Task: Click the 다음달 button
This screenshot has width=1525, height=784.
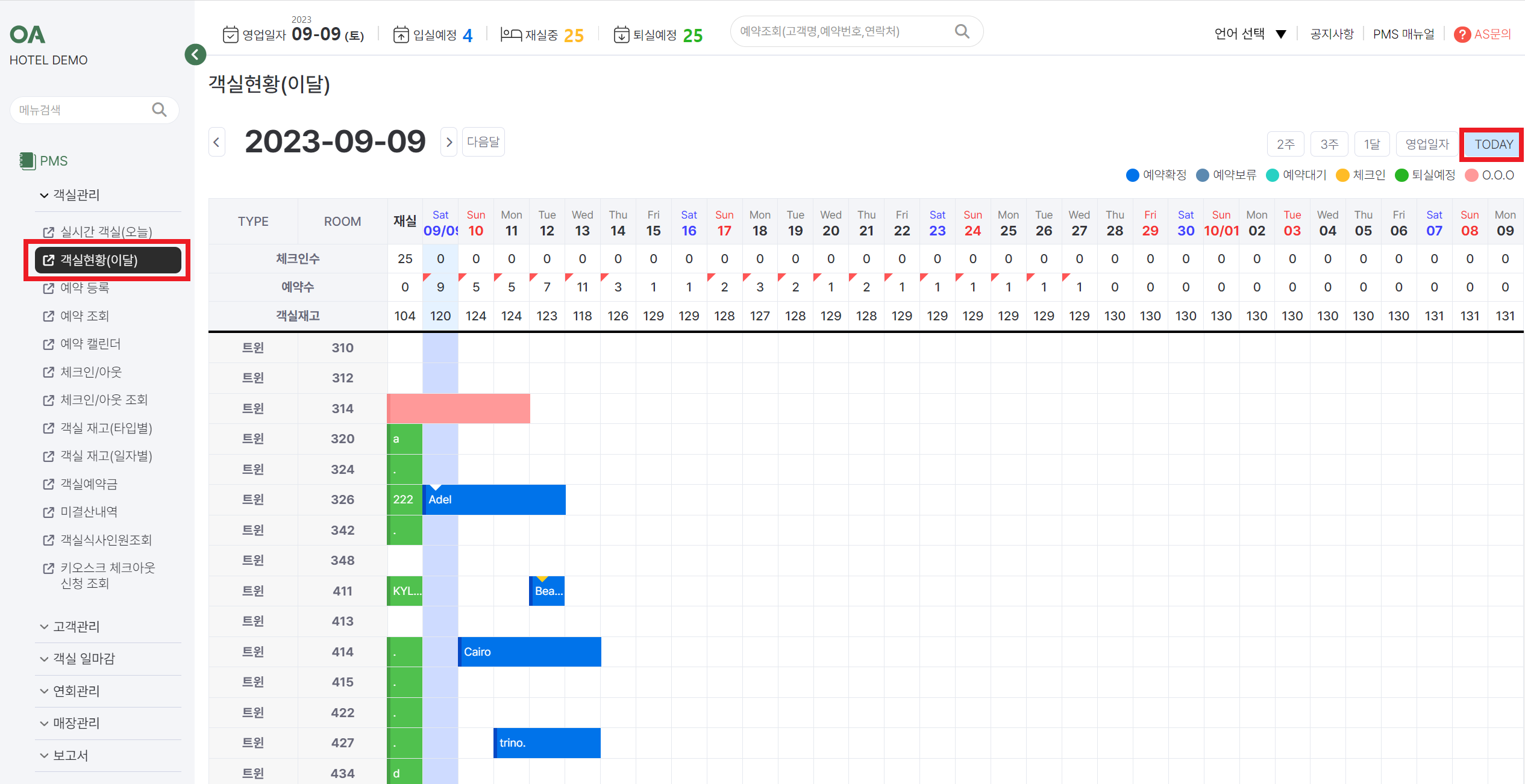Action: point(483,142)
